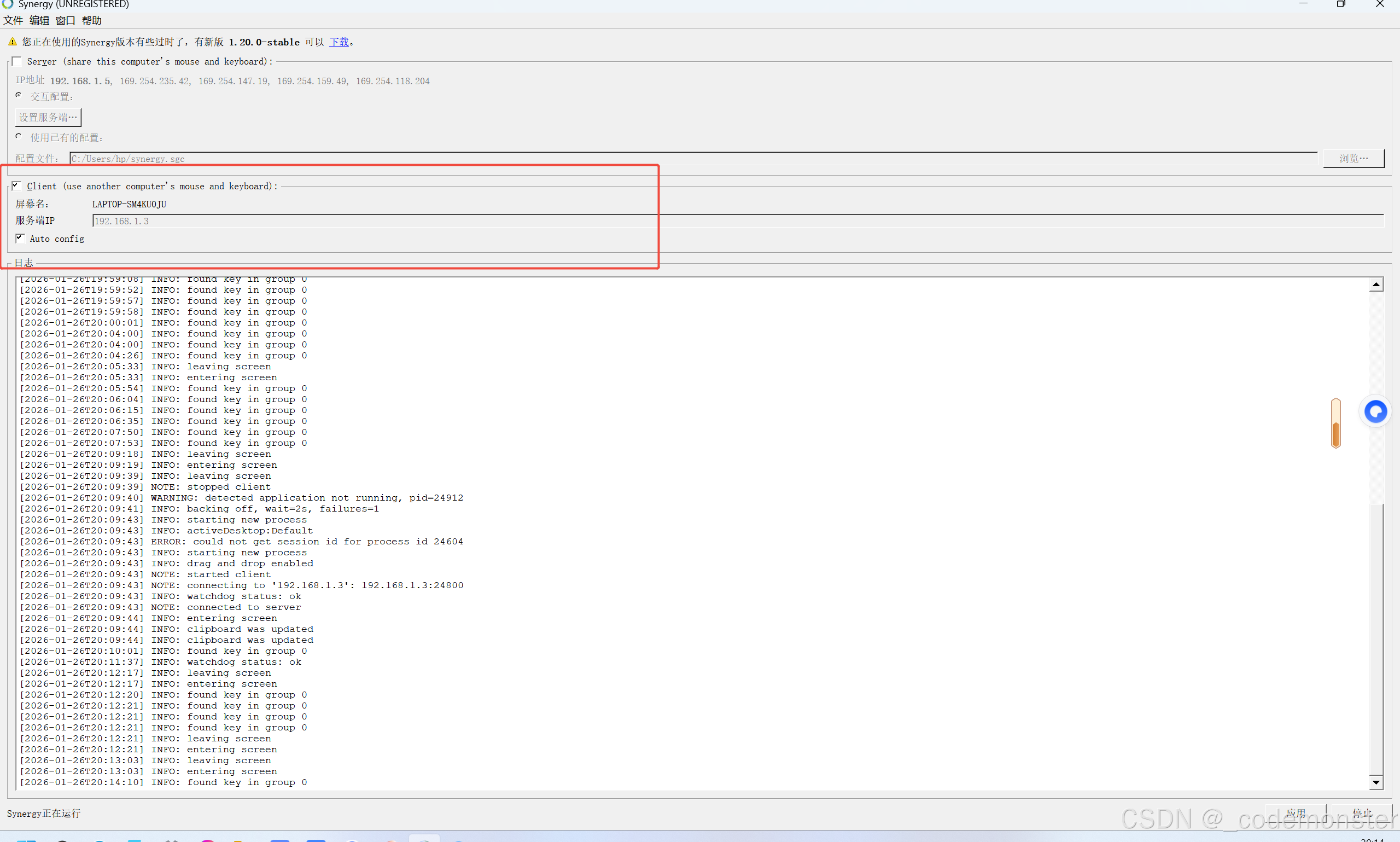Image resolution: width=1400 pixels, height=842 pixels.
Task: Click the blue circle floating icon
Action: [x=1375, y=411]
